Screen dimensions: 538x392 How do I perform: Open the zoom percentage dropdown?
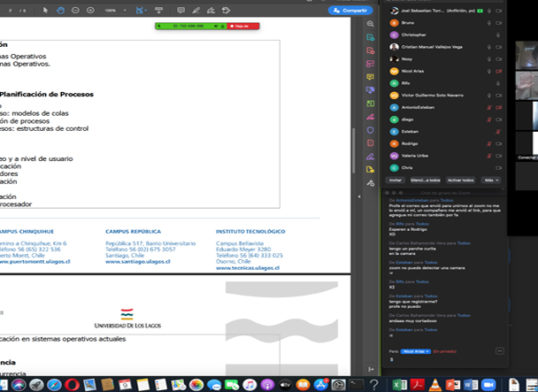click(x=115, y=10)
